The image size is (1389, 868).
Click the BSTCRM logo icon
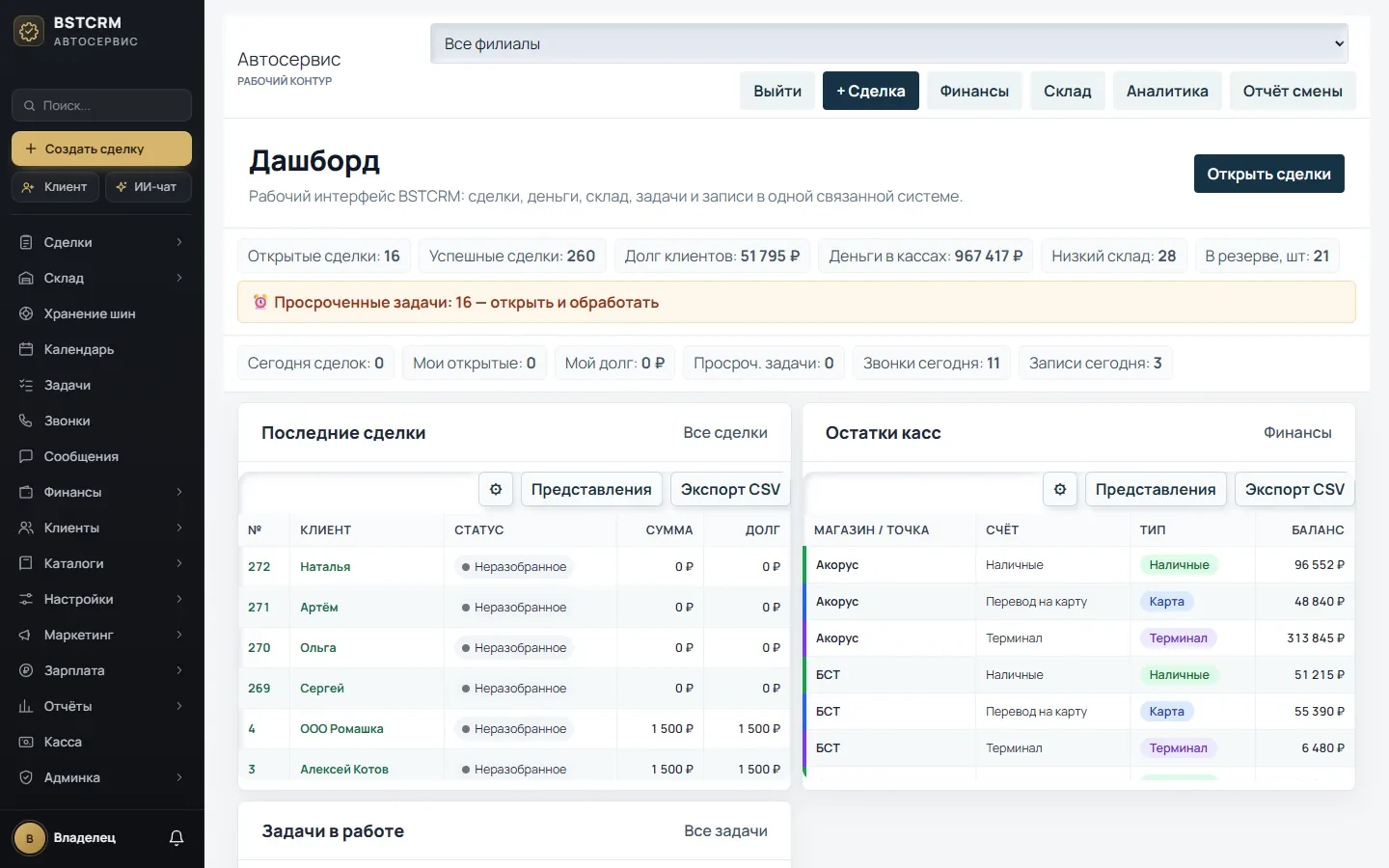tap(29, 32)
